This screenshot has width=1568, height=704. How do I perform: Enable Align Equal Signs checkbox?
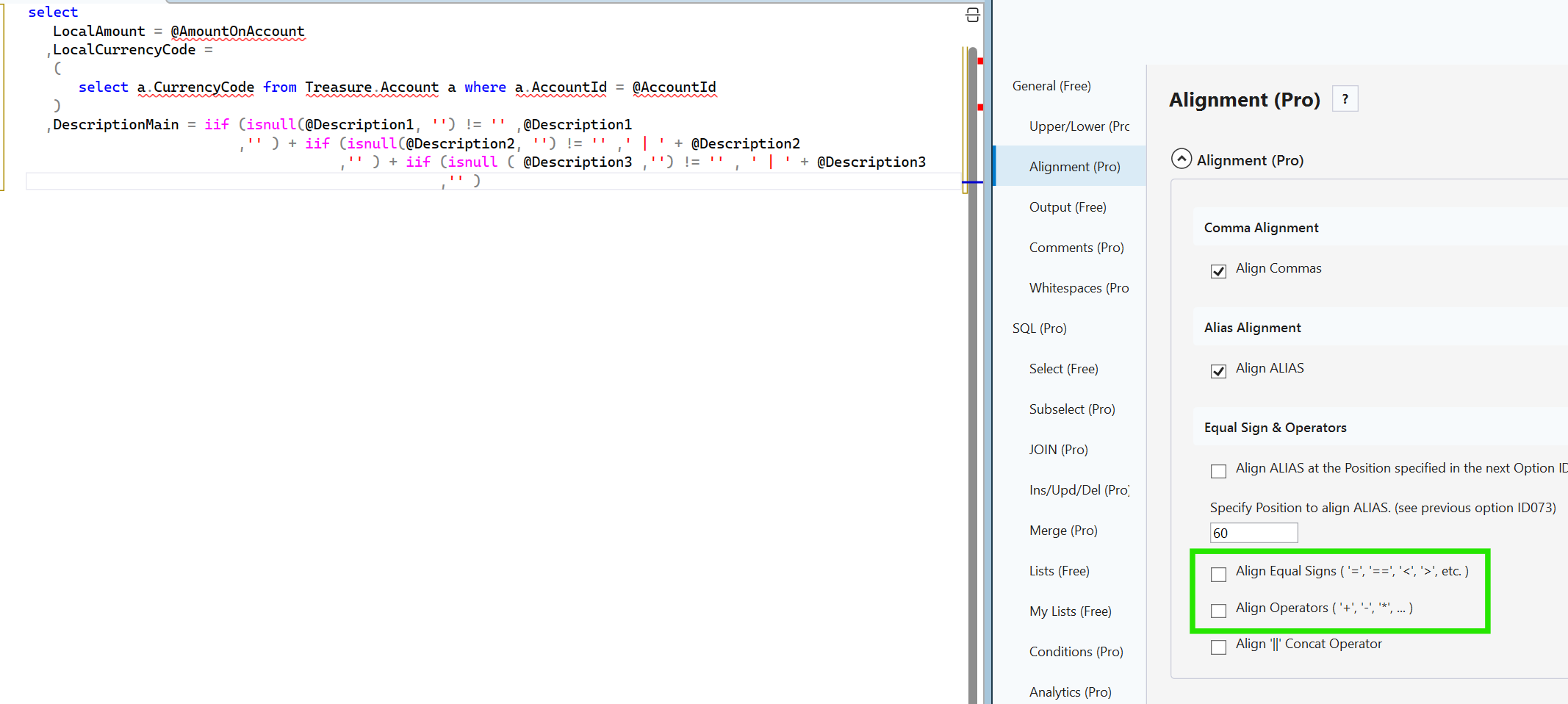1218,574
